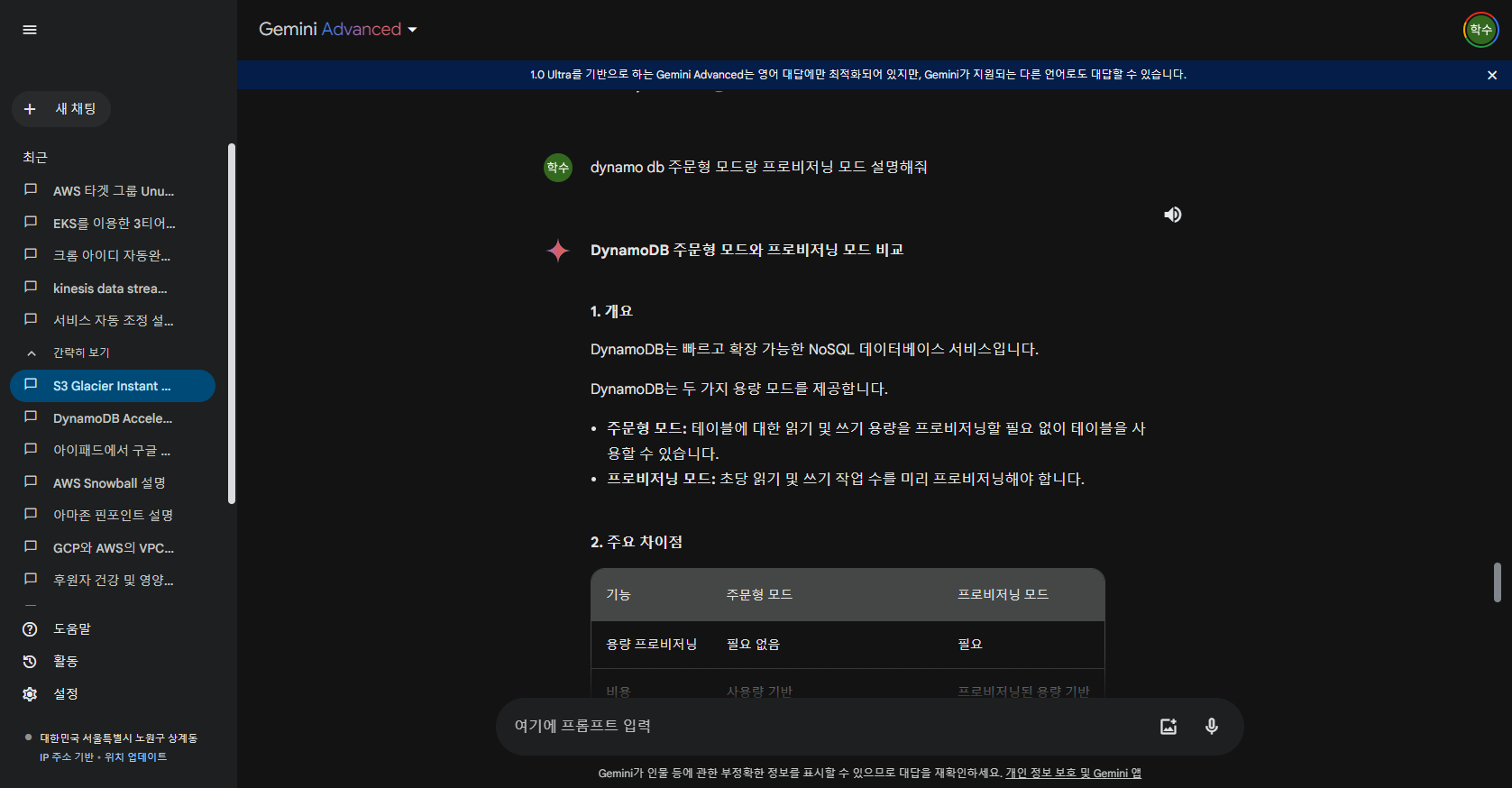
Task: Open activity history via the 활동 icon
Action: [30, 662]
